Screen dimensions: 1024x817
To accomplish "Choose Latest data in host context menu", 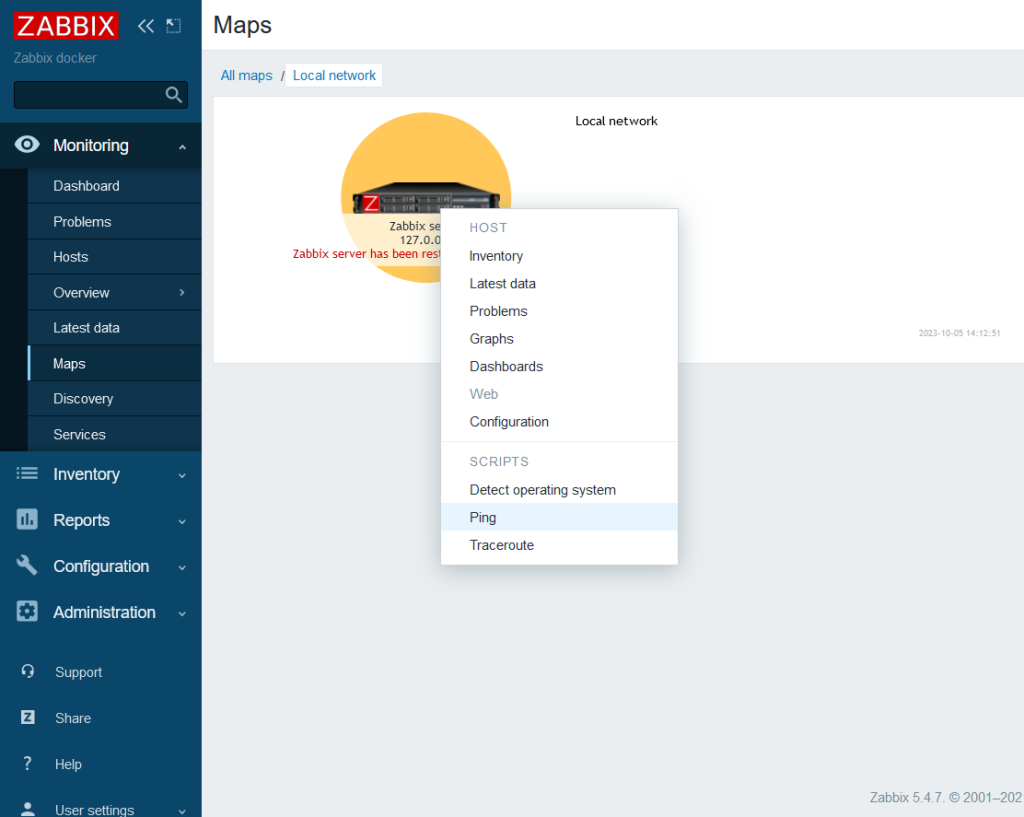I will [502, 284].
